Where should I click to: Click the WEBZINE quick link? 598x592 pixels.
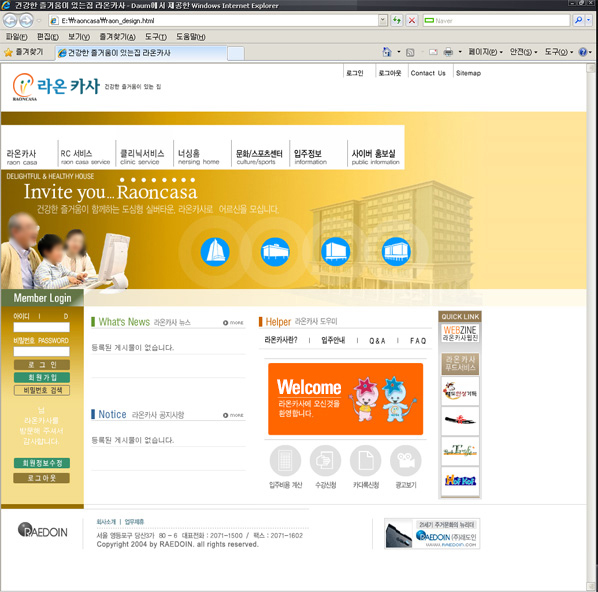(x=460, y=333)
